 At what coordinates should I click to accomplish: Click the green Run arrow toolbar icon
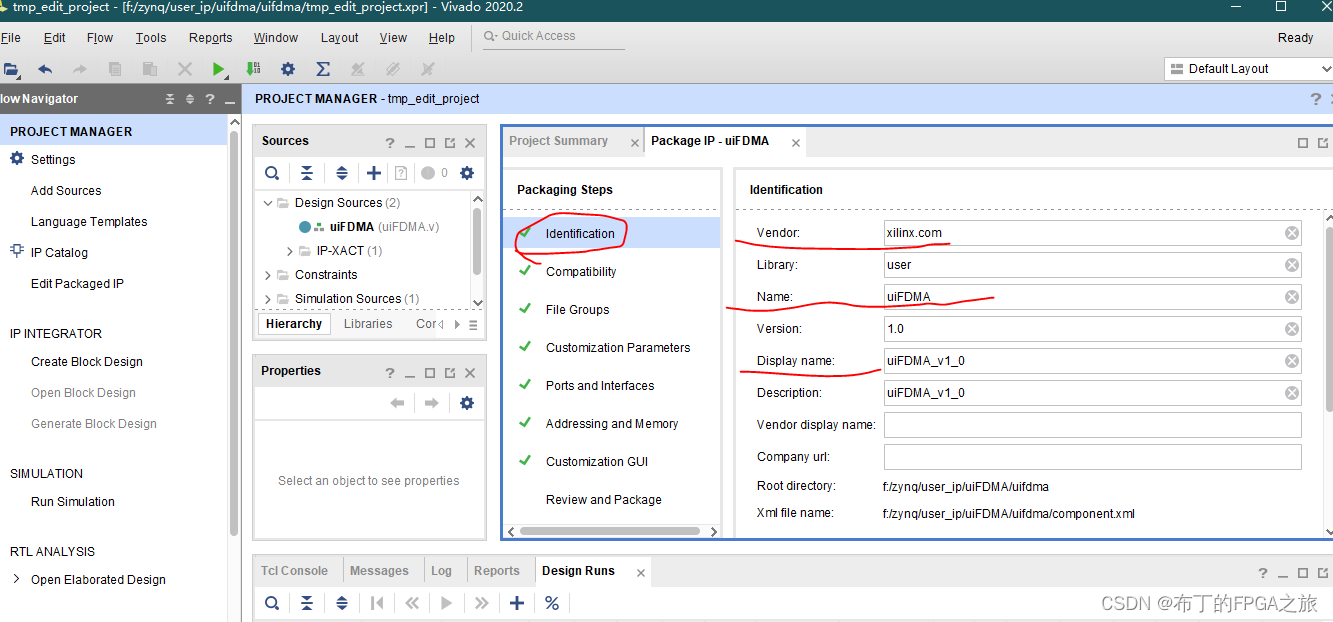coord(218,69)
